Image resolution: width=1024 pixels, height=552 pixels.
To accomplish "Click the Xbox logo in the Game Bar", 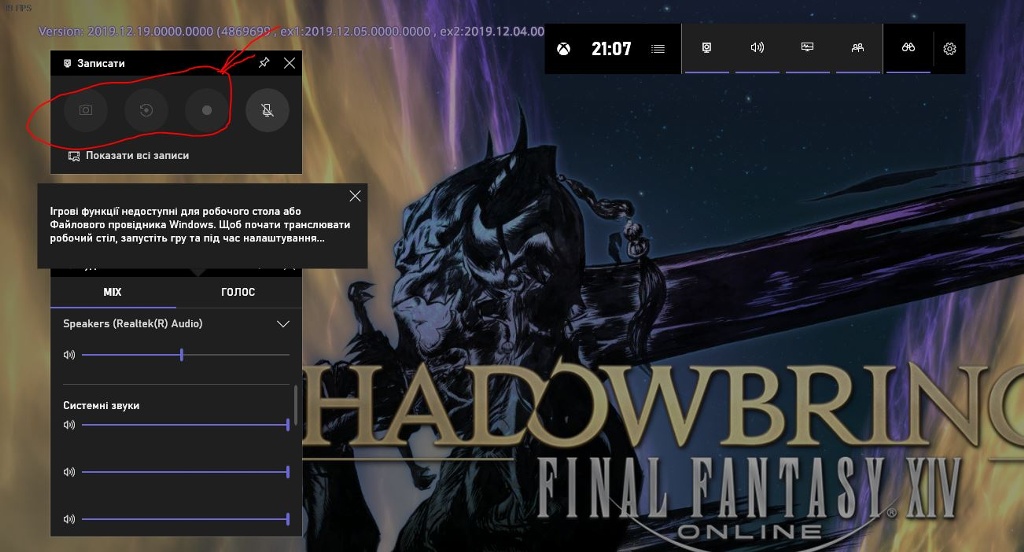I will pyautogui.click(x=564, y=48).
